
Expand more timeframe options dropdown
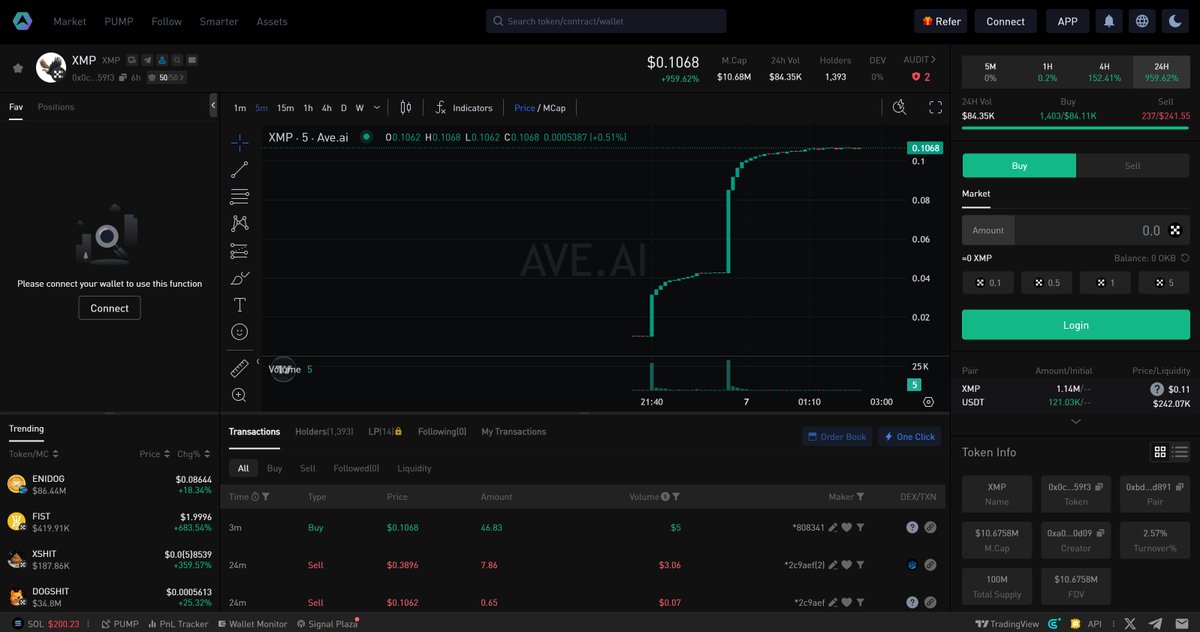(x=377, y=108)
